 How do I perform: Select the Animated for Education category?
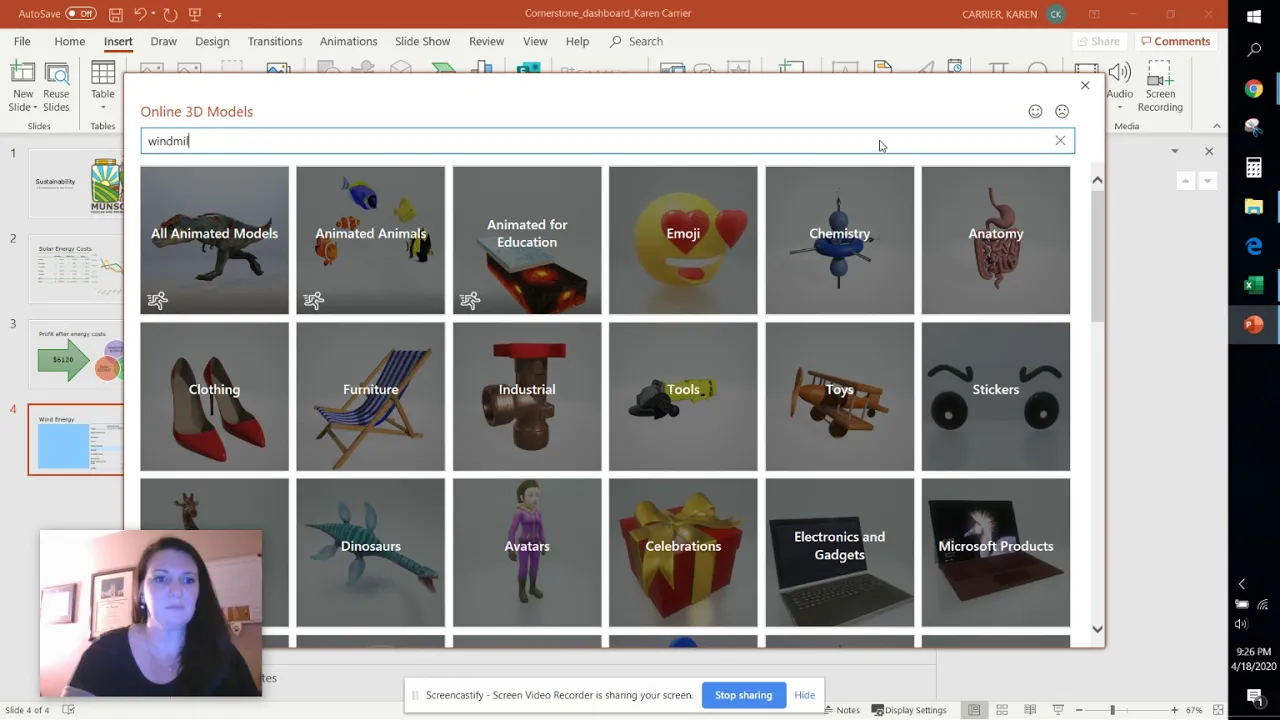pos(527,240)
